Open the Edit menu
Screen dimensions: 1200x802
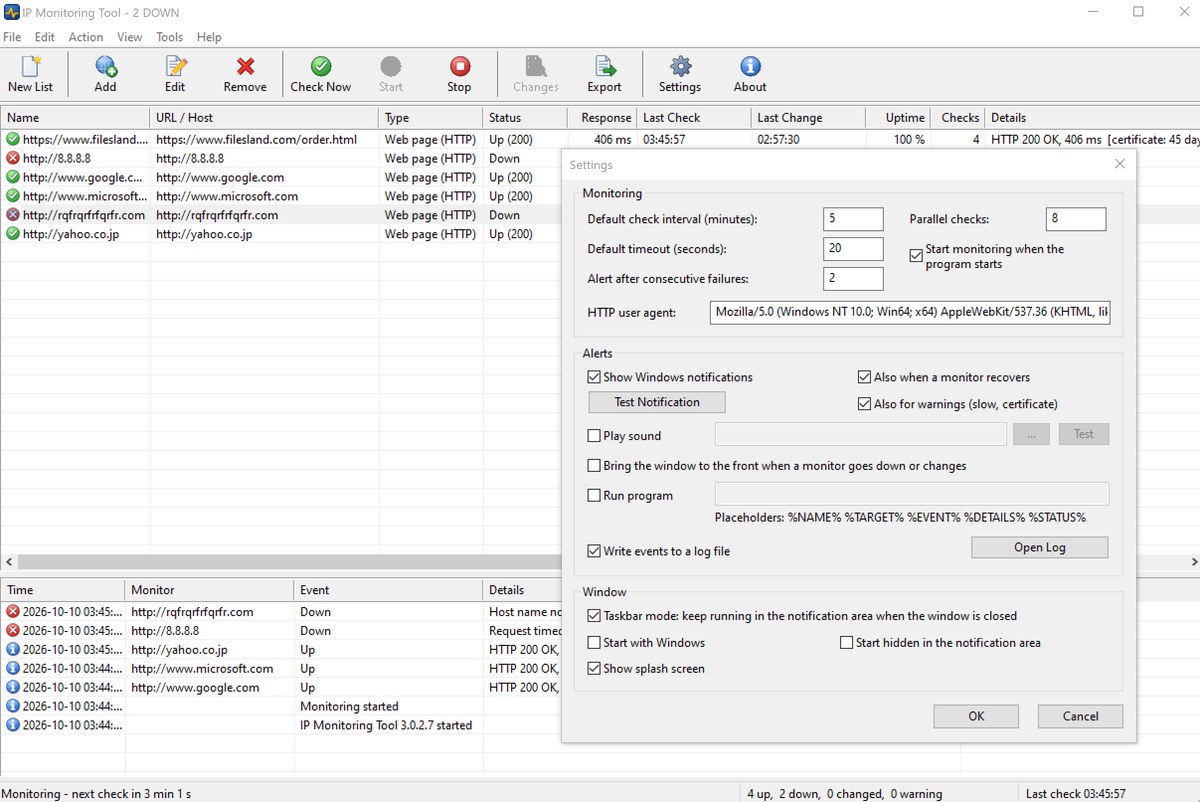45,37
